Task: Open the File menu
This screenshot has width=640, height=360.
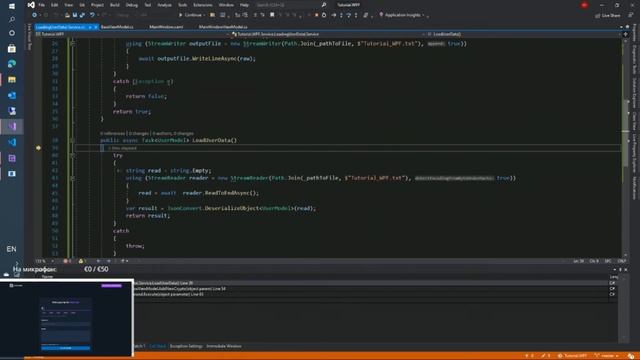Action: pos(42,5)
